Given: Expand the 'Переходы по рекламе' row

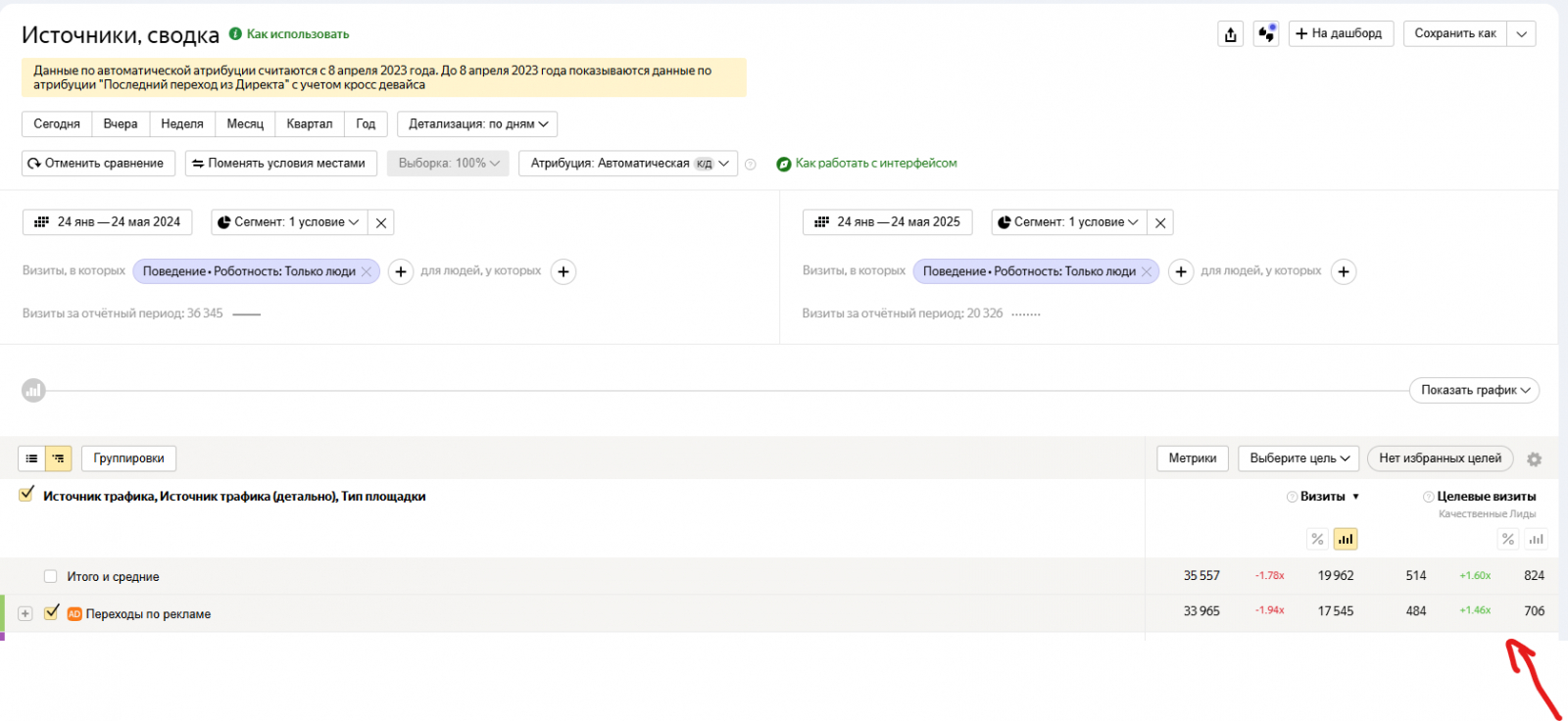Looking at the screenshot, I should click(x=25, y=613).
